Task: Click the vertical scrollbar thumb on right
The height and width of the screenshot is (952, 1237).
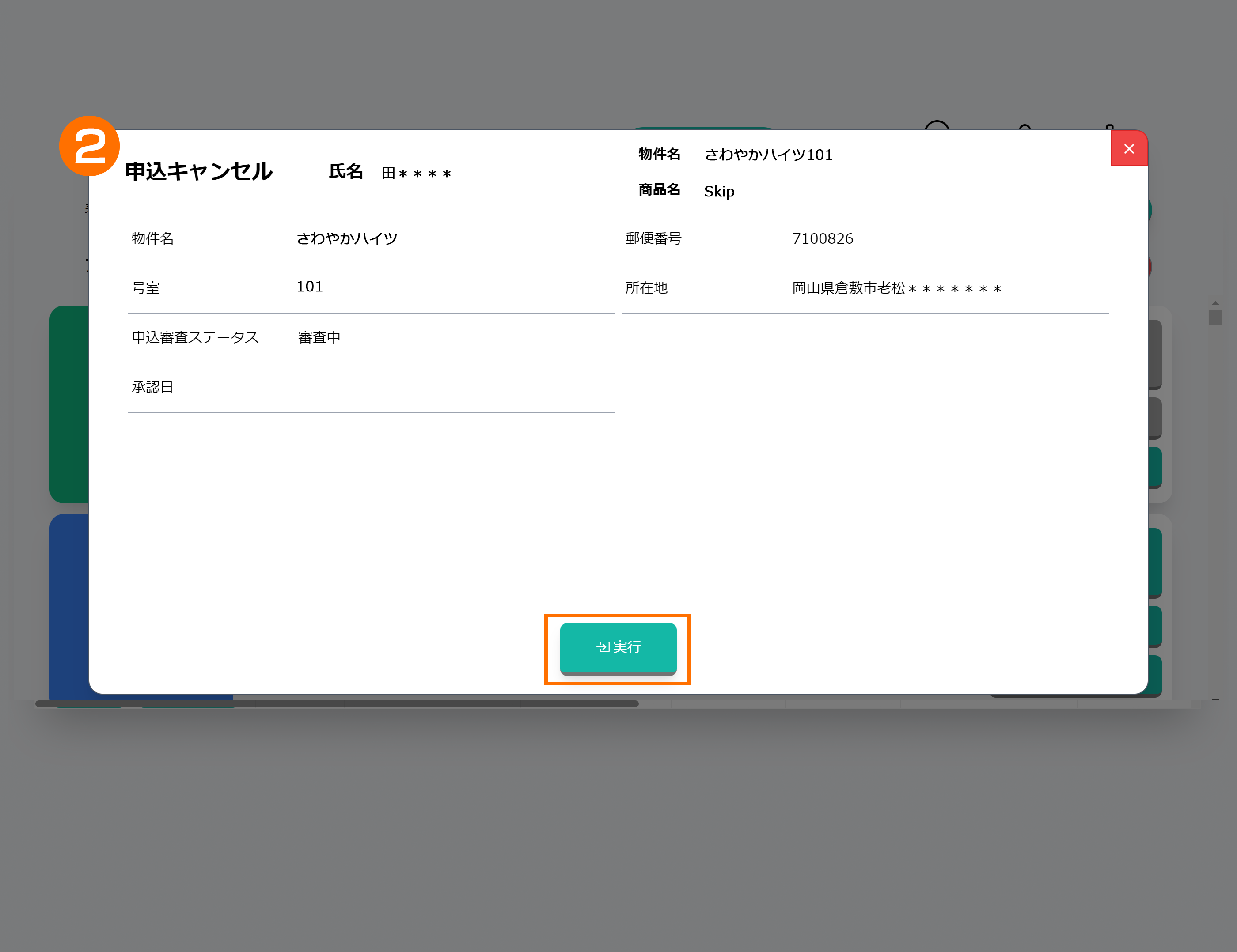Action: [x=1214, y=317]
